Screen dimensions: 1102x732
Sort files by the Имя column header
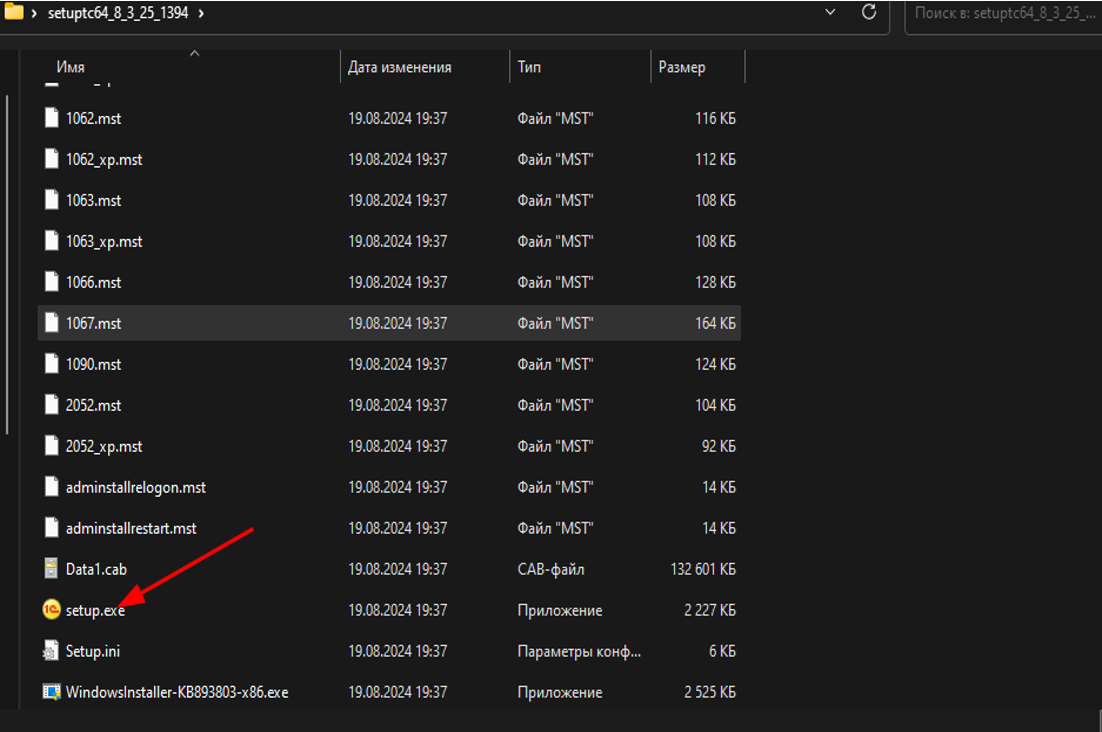point(70,67)
